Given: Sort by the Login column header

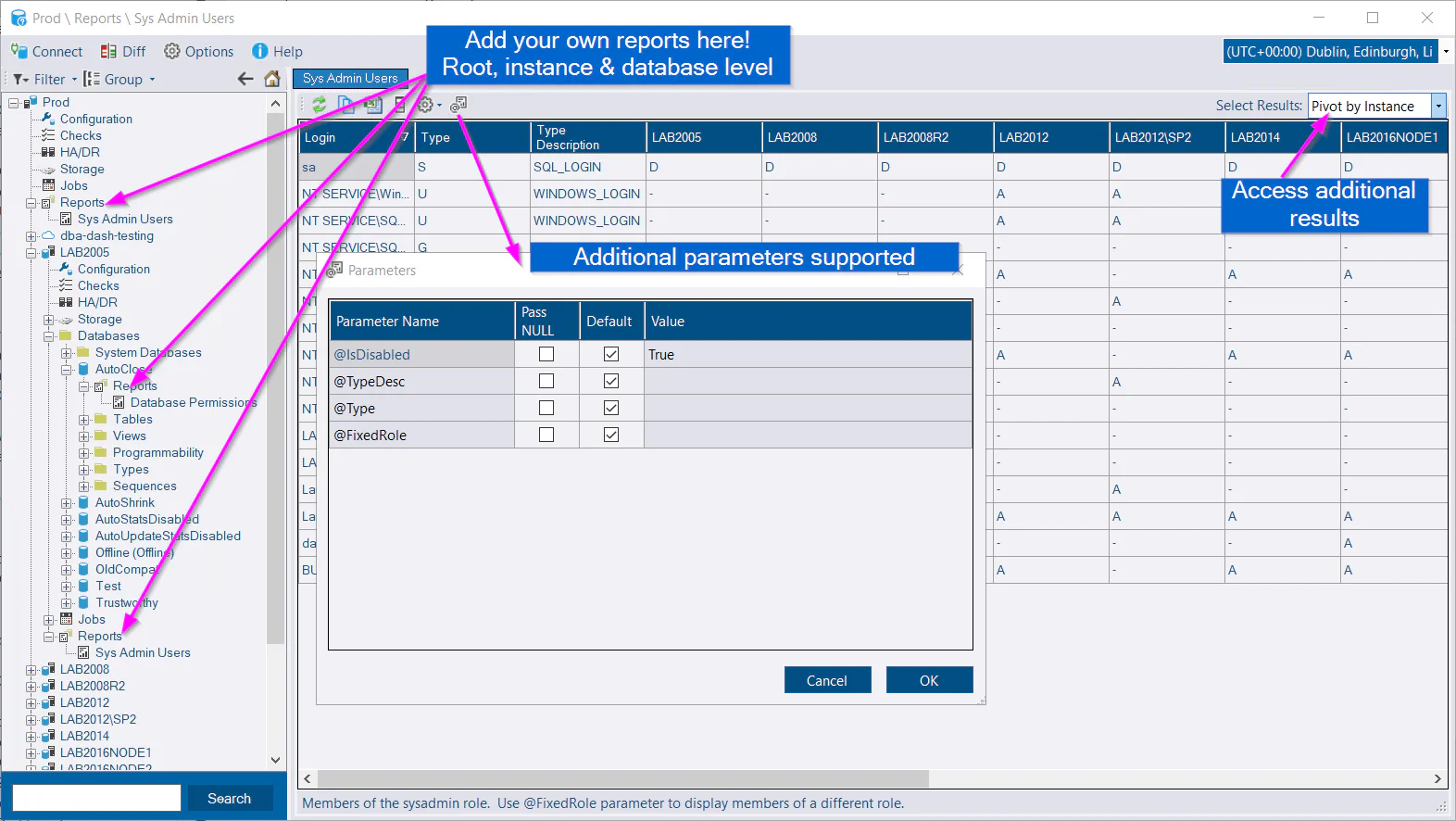Looking at the screenshot, I should (357, 137).
